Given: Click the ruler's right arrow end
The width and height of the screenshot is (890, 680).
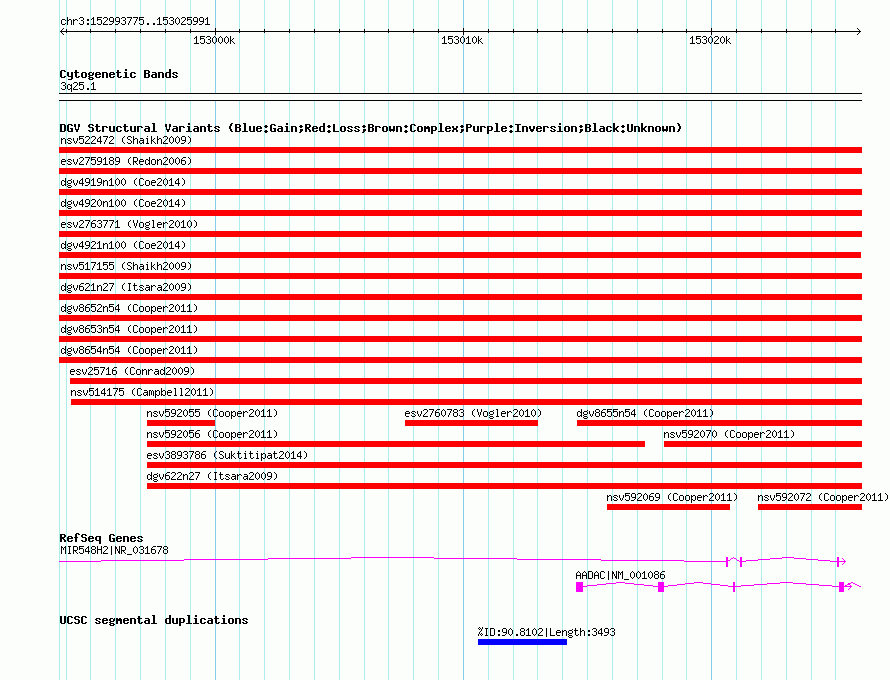Looking at the screenshot, I should pyautogui.click(x=858, y=31).
